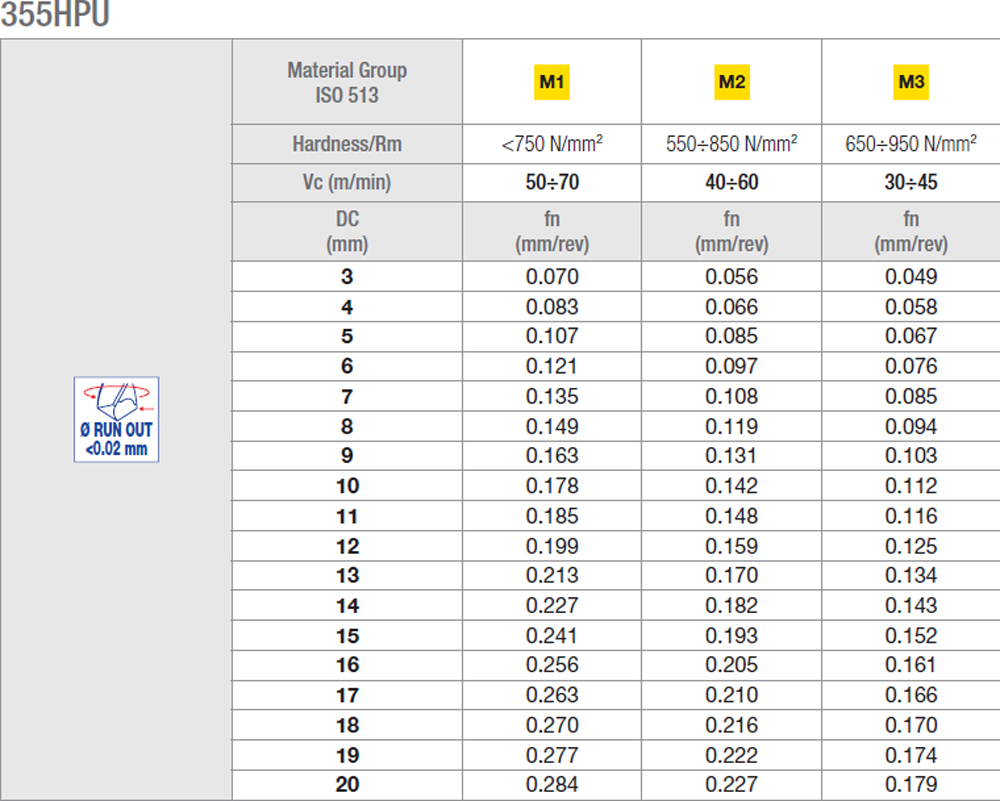The height and width of the screenshot is (801, 1000).
Task: Click the fn (mm/rev) header under M3
Action: click(911, 231)
